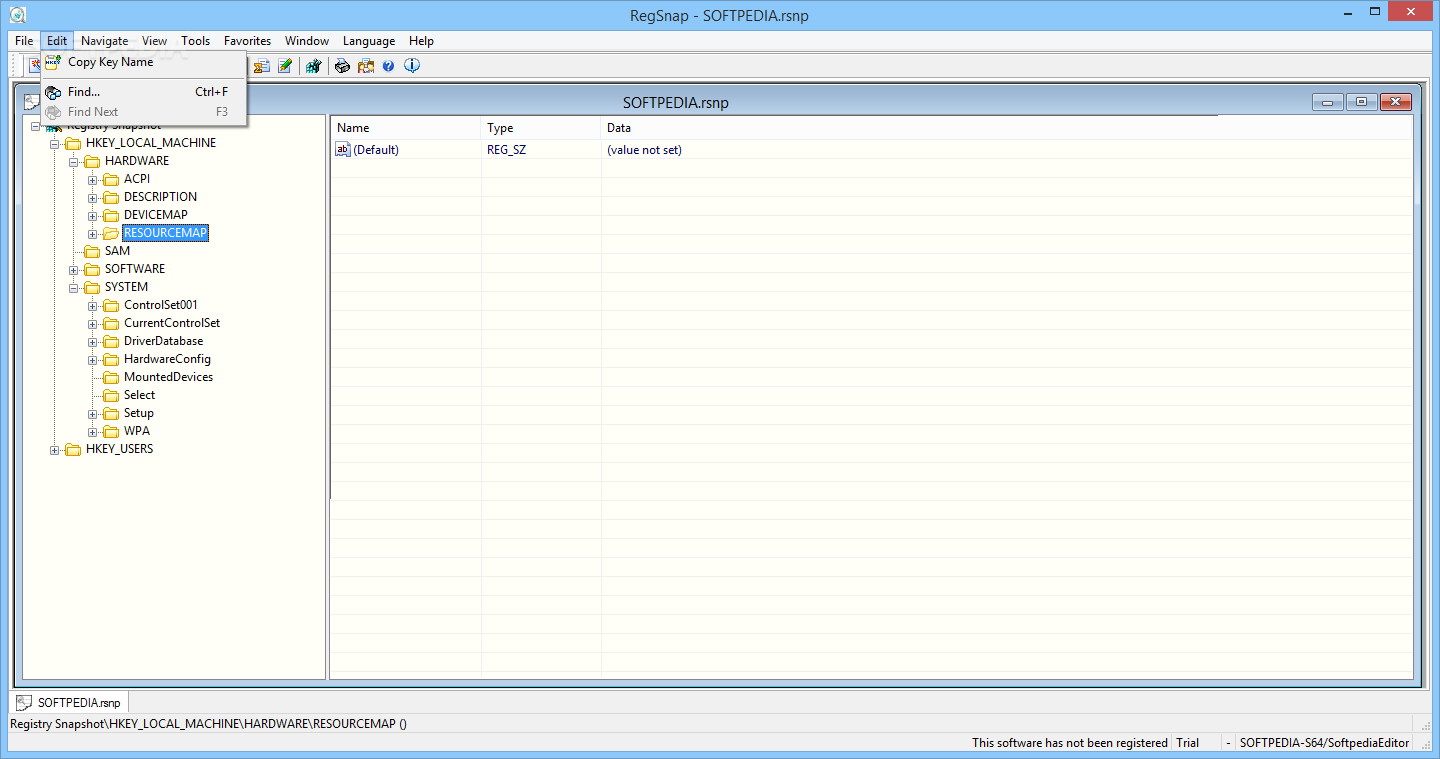
Task: Expand the SOFTWARE key
Action: (x=74, y=270)
